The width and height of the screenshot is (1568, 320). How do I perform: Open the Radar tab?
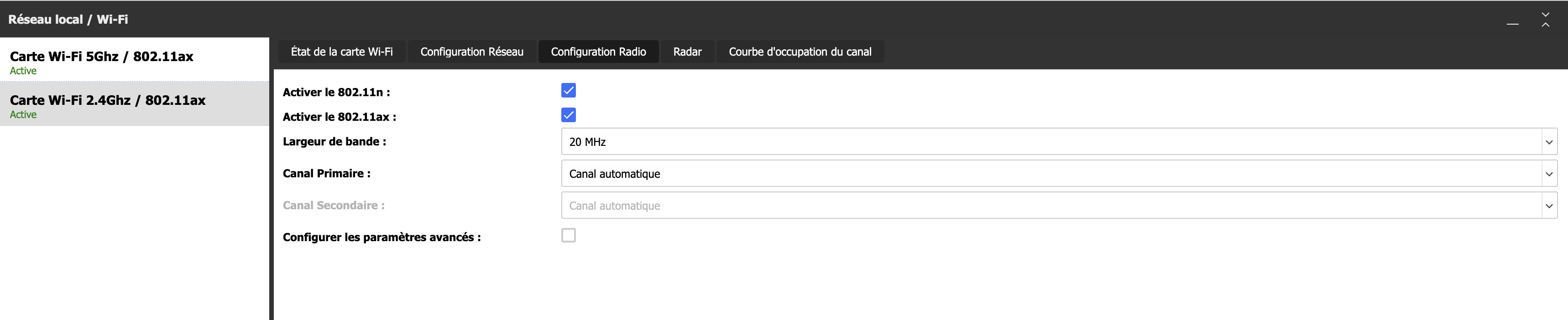tap(687, 52)
